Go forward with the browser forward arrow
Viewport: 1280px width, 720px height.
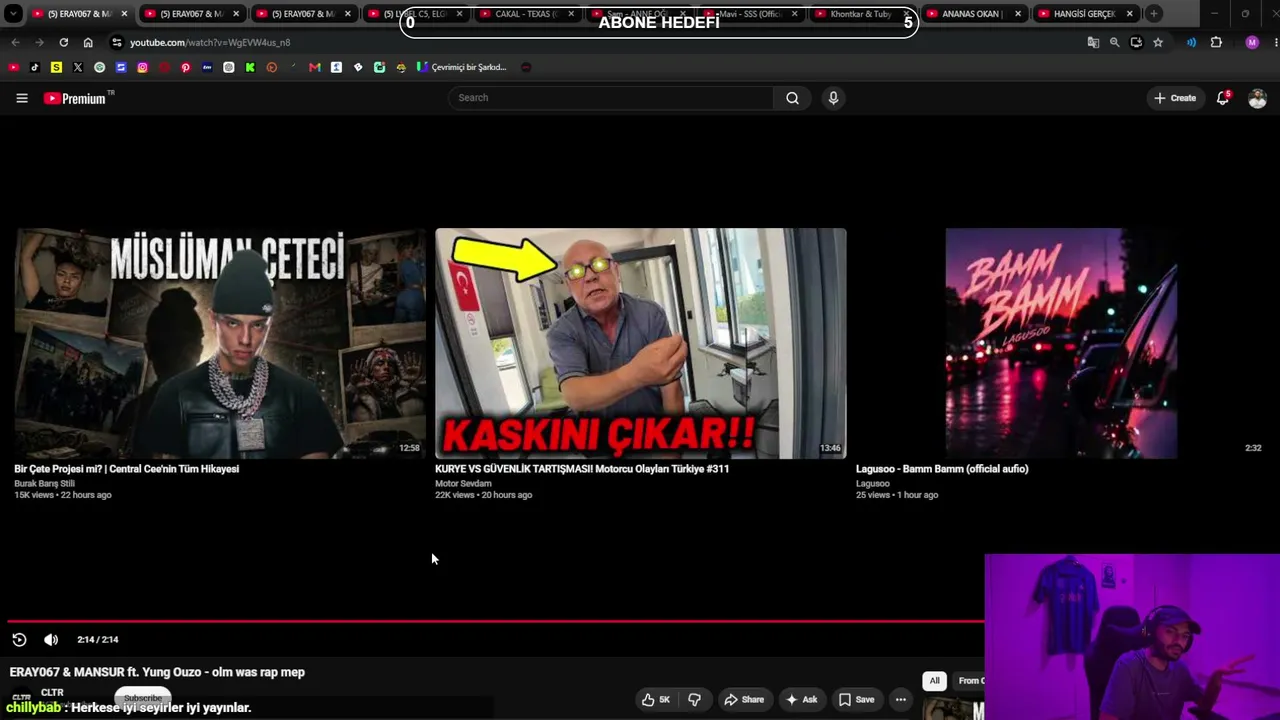click(39, 43)
